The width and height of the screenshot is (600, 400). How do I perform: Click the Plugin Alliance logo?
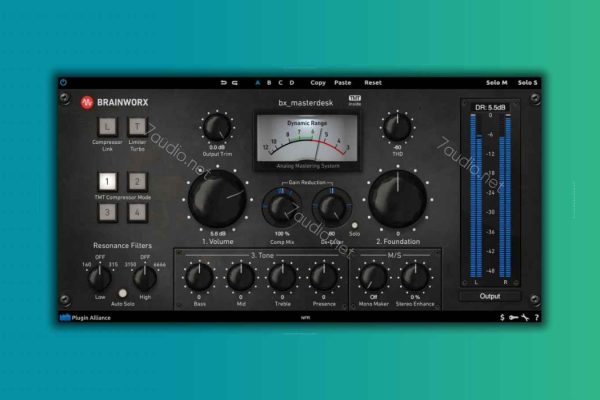coord(85,317)
